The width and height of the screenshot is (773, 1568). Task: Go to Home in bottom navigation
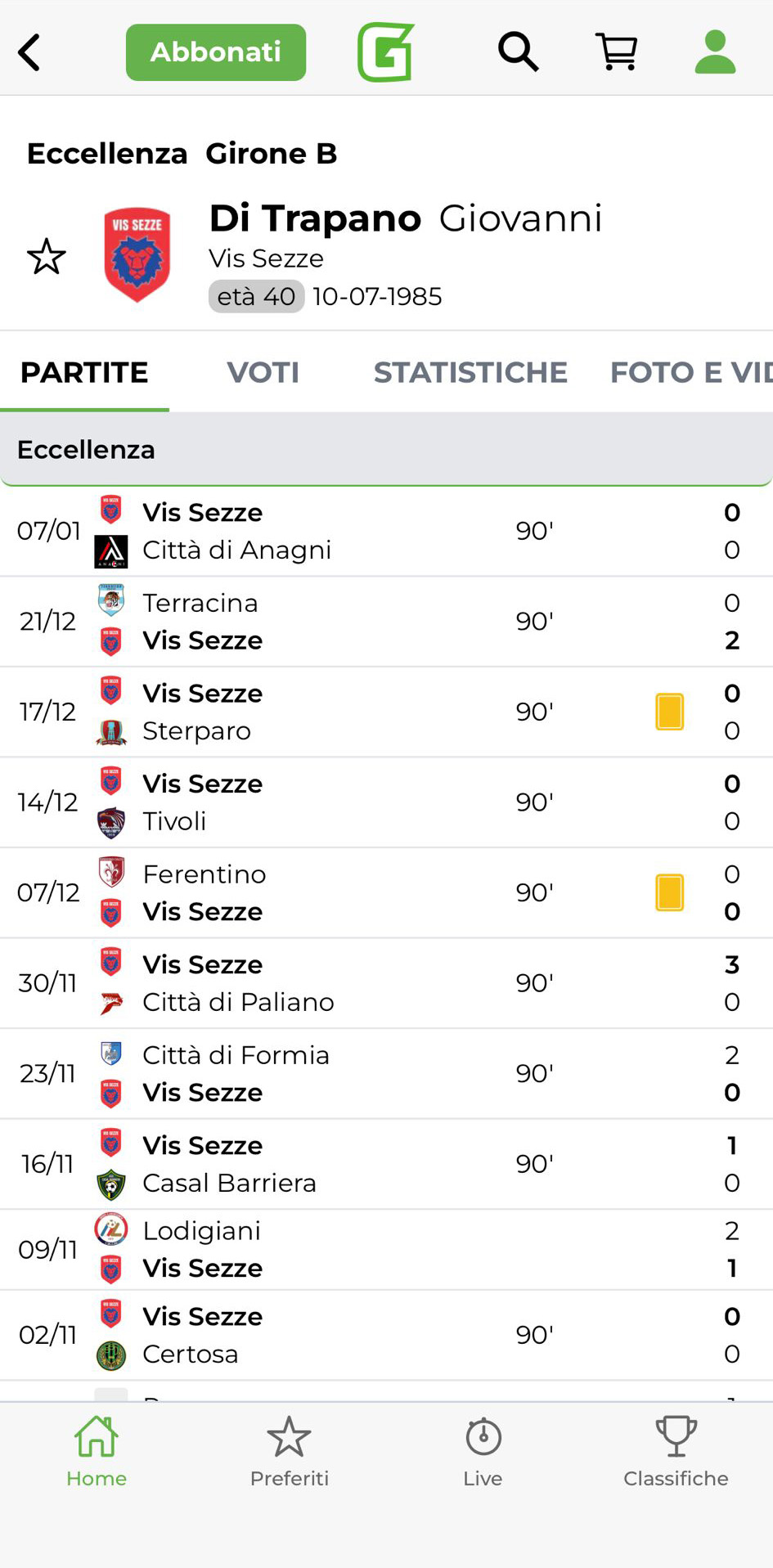pos(97,1451)
